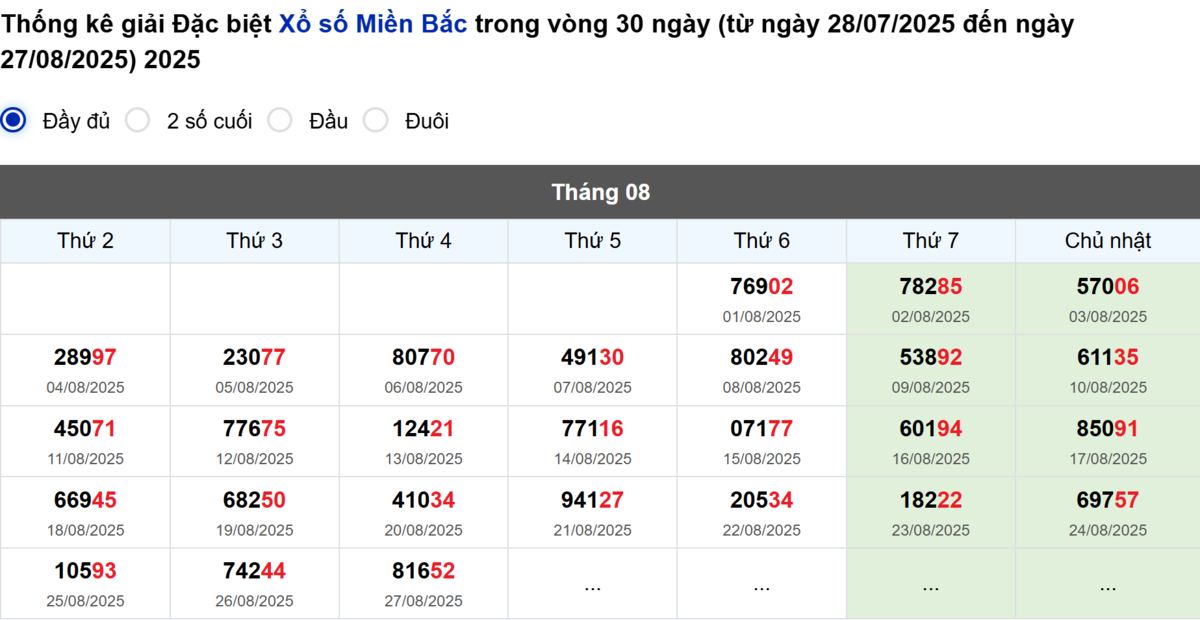Image resolution: width=1200 pixels, height=620 pixels.
Task: Select result 20534 dated 22/08/2025
Action: [761, 500]
